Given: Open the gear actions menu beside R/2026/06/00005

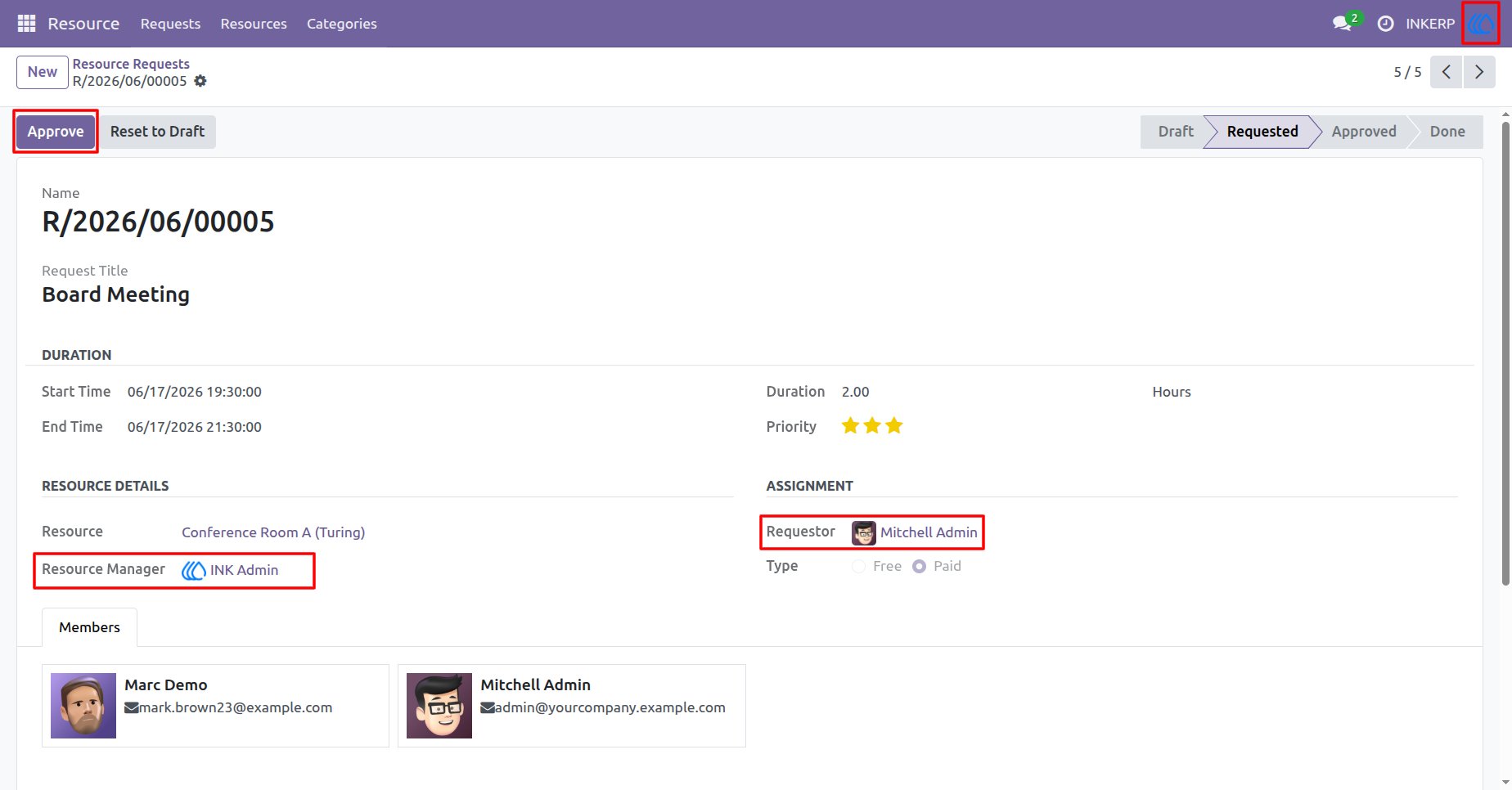Looking at the screenshot, I should (200, 81).
